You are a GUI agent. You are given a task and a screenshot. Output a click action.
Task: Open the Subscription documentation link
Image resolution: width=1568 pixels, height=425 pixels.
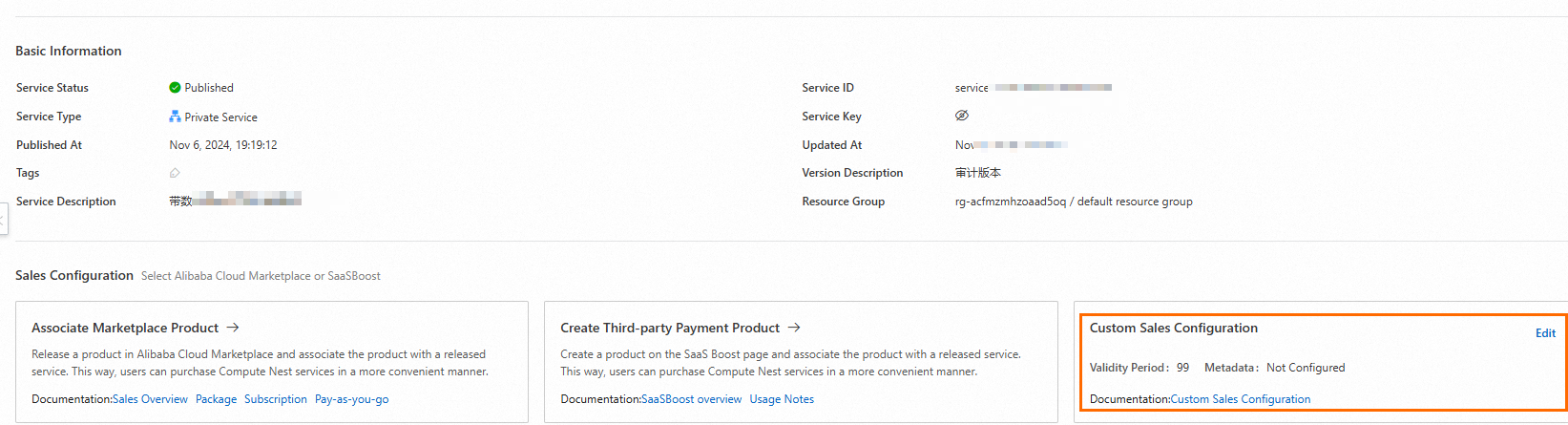coord(276,399)
